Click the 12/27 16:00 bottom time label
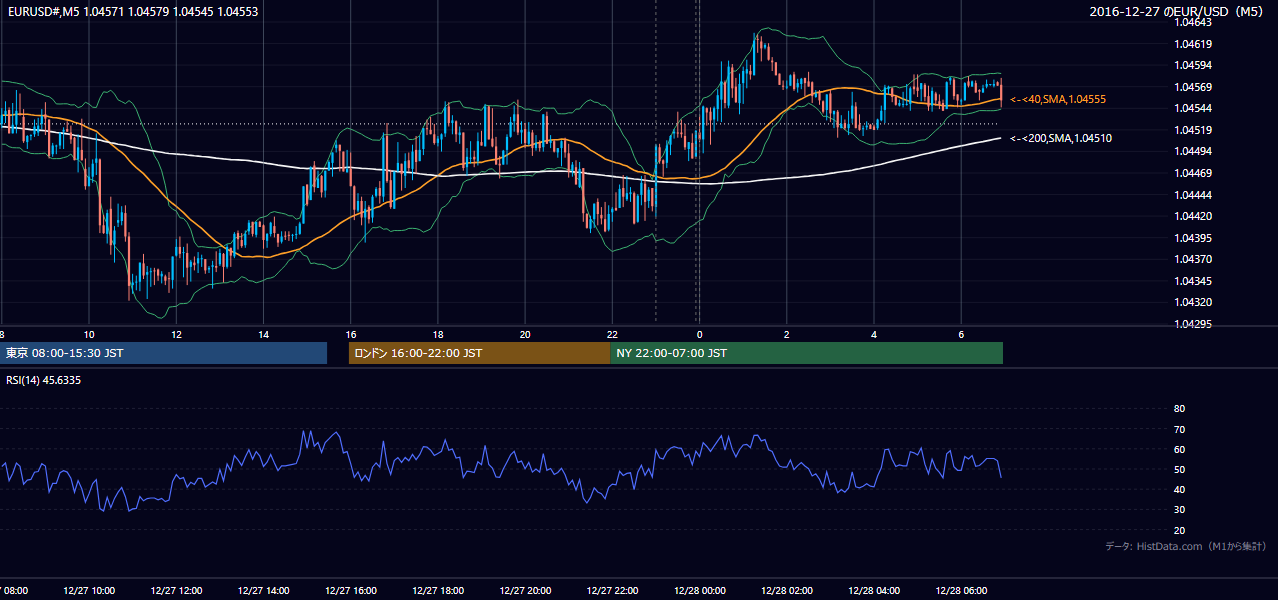Viewport: 1278px width, 600px height. tap(350, 591)
